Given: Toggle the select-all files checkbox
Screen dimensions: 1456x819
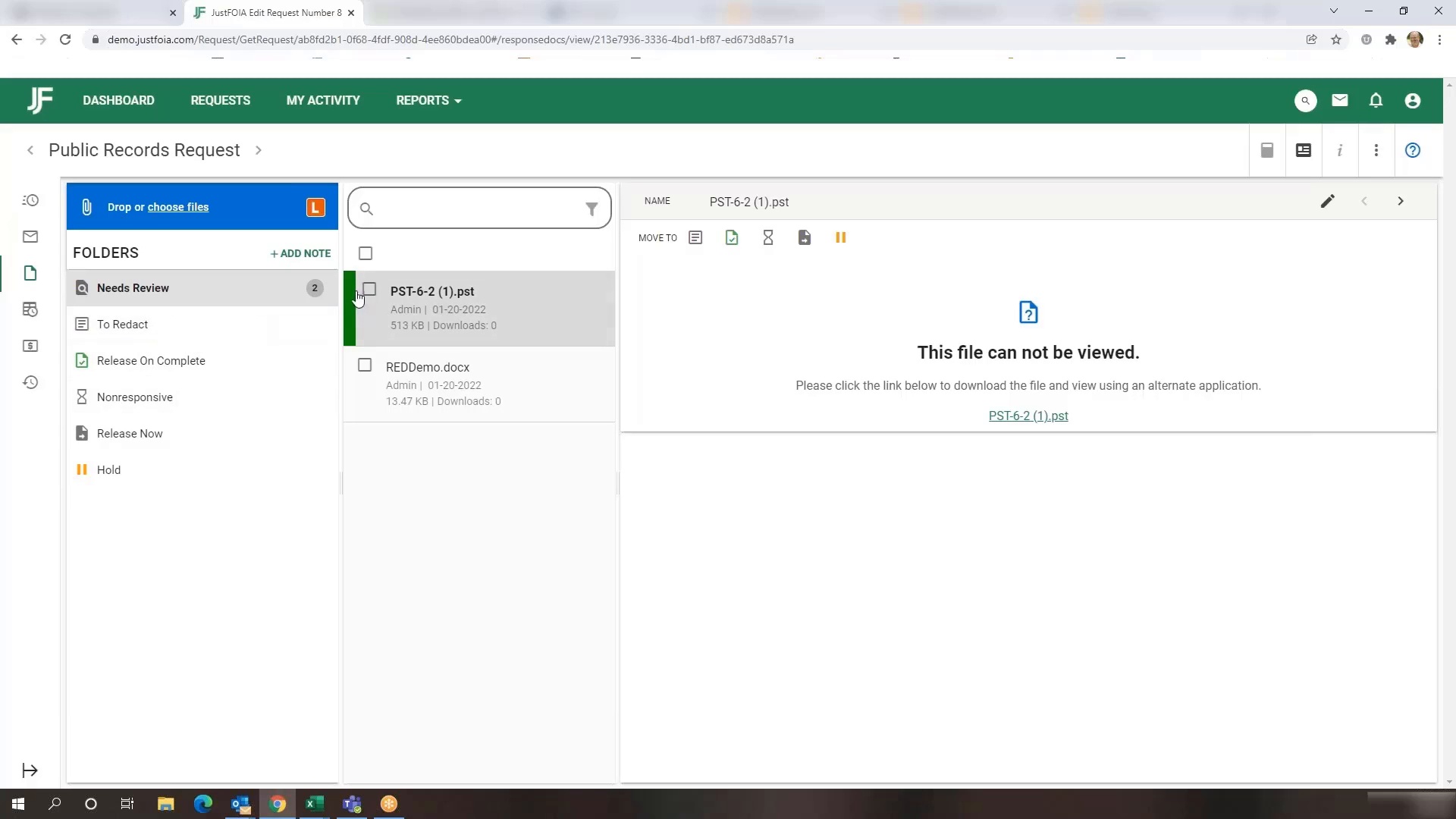Looking at the screenshot, I should (x=366, y=253).
